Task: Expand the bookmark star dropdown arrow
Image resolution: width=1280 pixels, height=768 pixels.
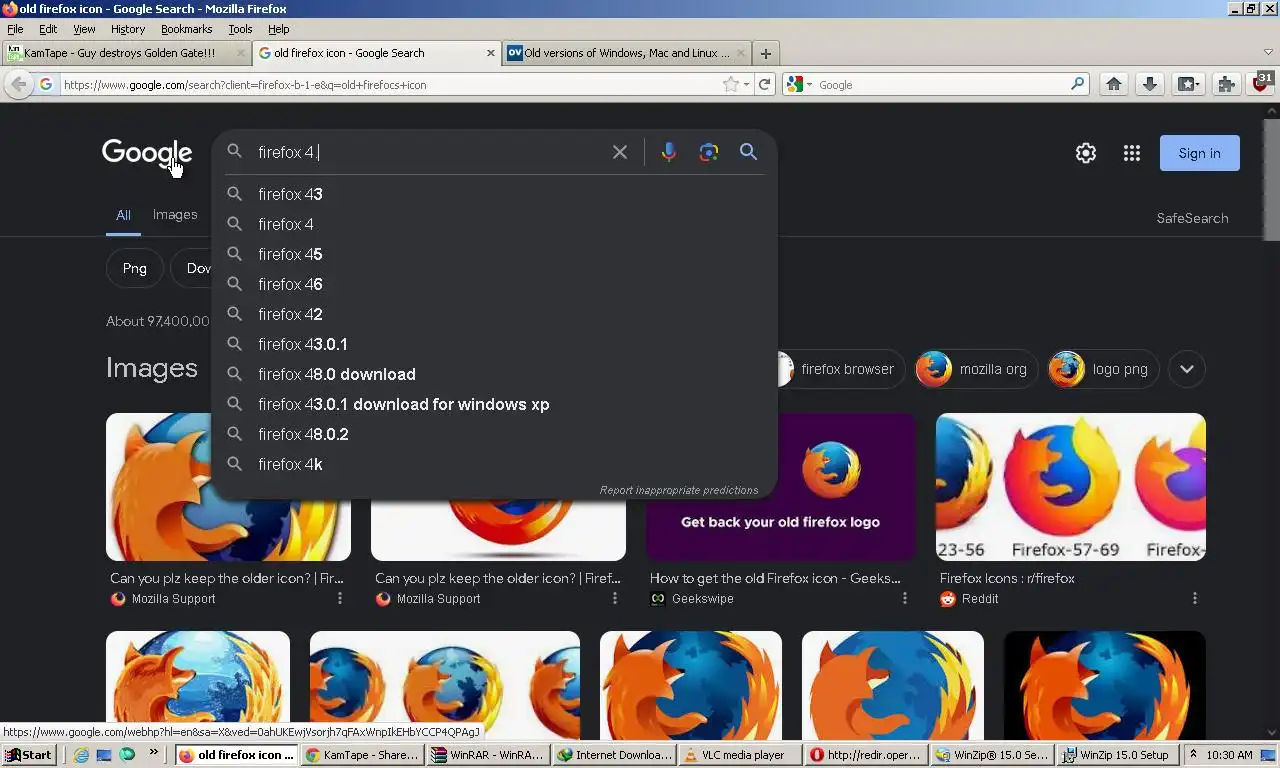Action: pyautogui.click(x=746, y=85)
